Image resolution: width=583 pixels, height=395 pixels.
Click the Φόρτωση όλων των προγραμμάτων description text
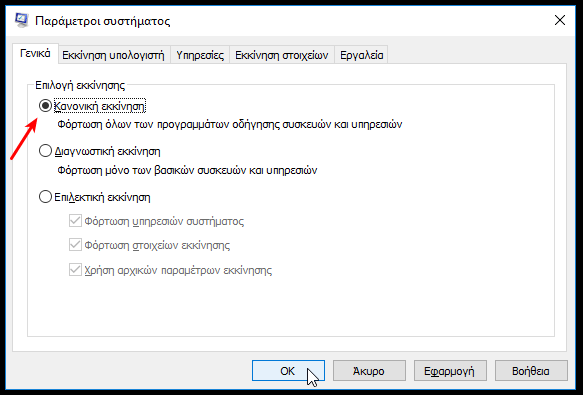[x=229, y=124]
